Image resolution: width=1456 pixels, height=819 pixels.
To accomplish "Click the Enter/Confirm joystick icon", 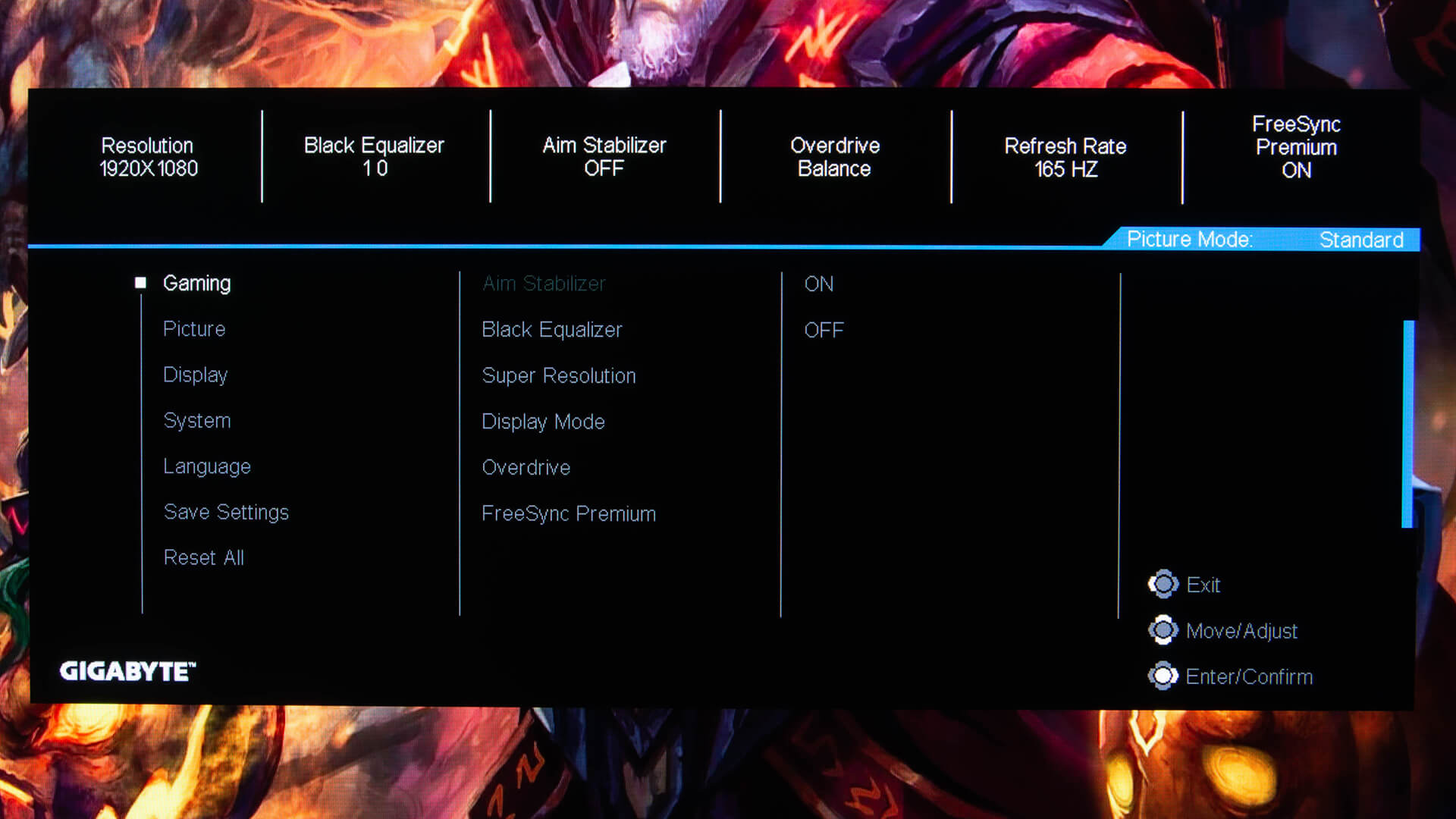I will (1163, 676).
